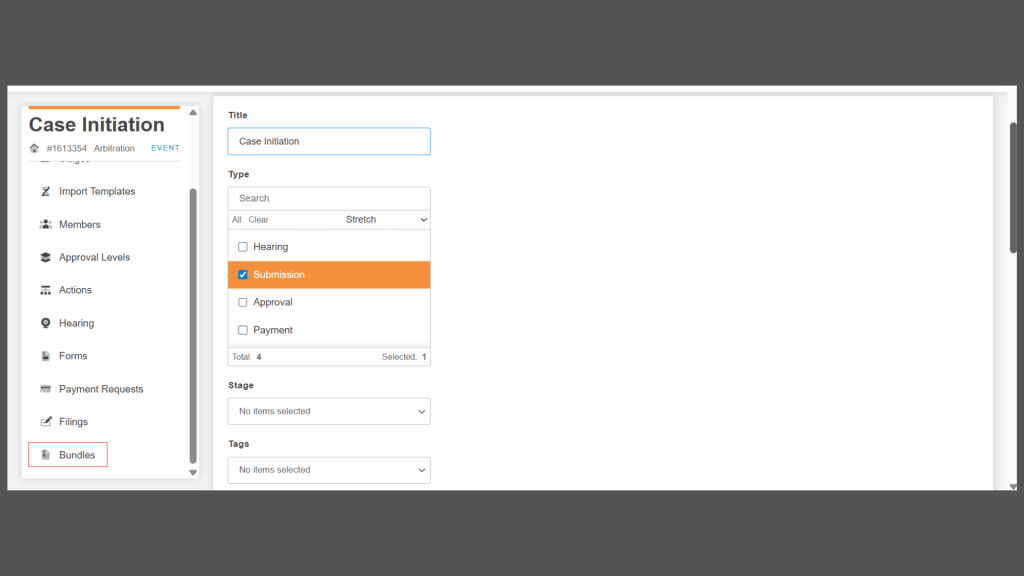1024x576 pixels.
Task: Click the Forms document icon
Action: pyautogui.click(x=45, y=356)
